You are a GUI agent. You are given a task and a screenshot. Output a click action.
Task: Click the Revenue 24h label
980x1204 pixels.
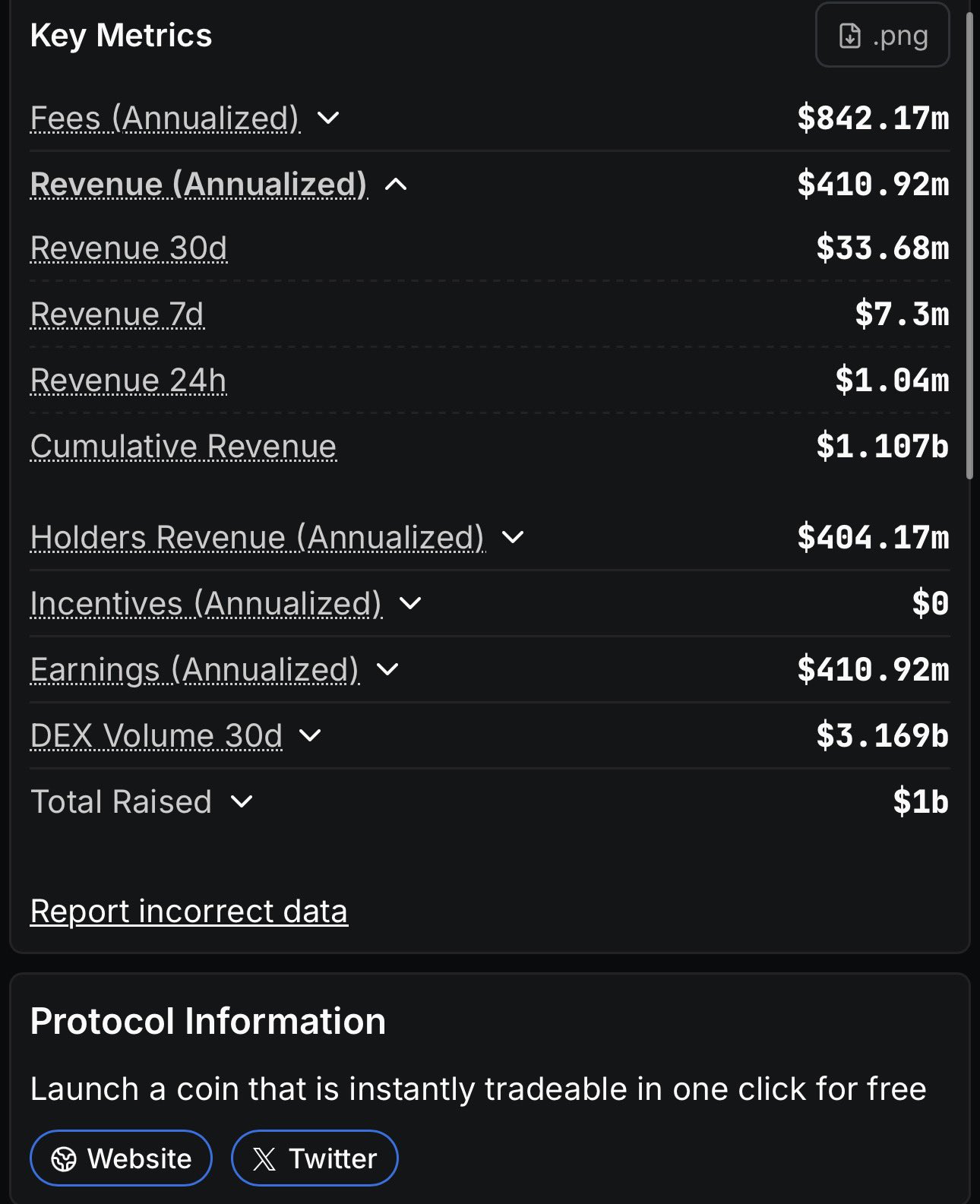[128, 381]
